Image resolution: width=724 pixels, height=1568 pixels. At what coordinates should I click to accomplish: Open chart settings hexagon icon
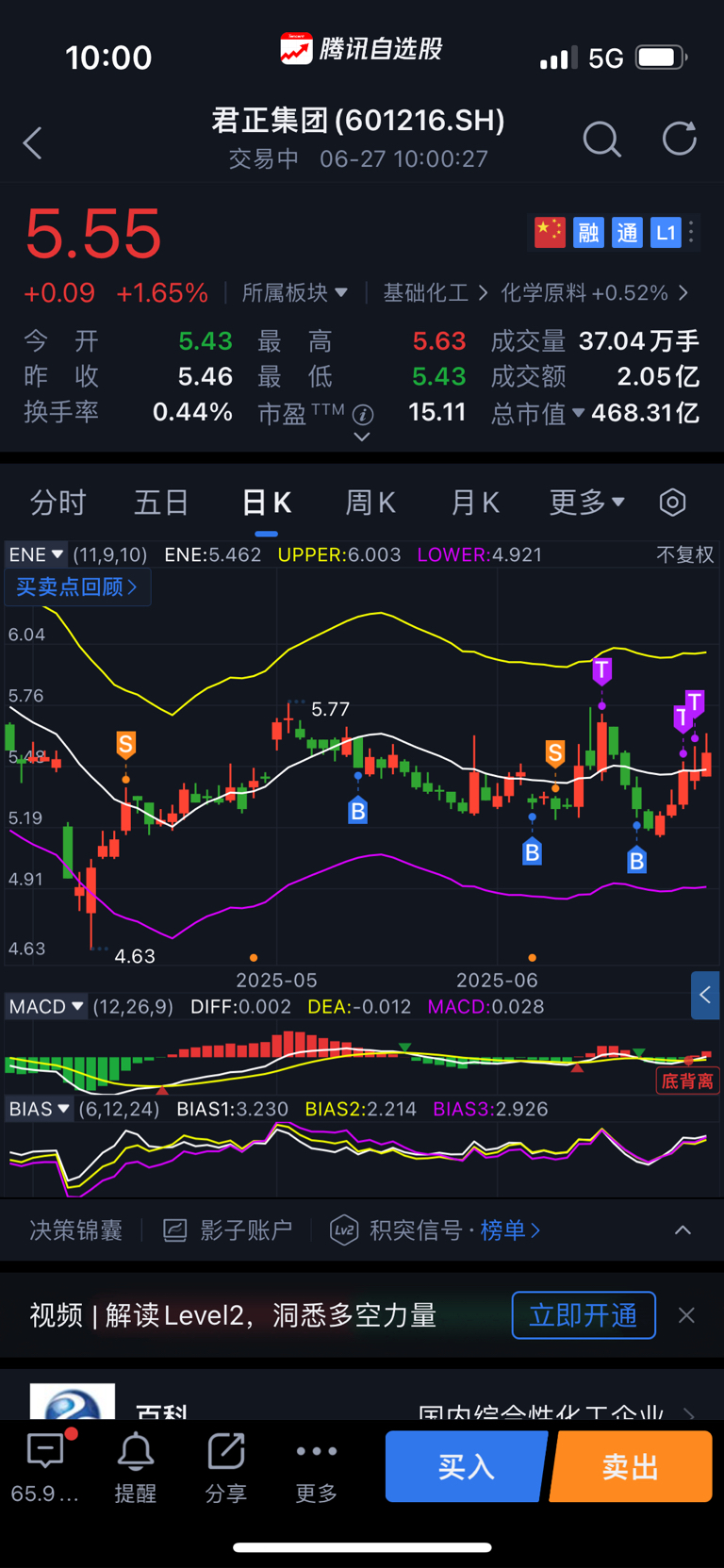click(x=672, y=503)
